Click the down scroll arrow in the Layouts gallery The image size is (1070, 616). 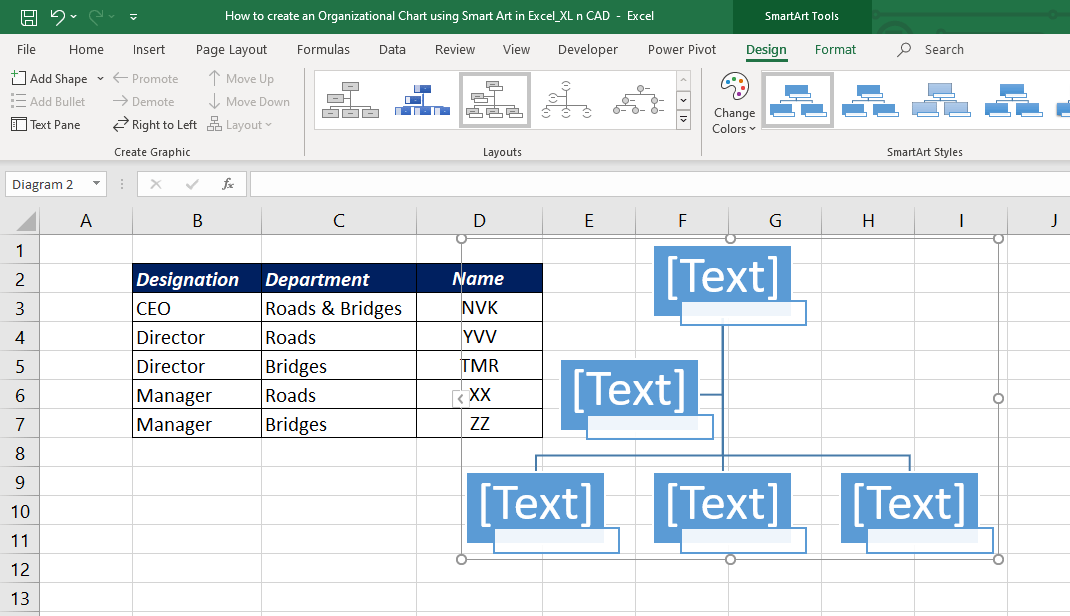click(683, 99)
